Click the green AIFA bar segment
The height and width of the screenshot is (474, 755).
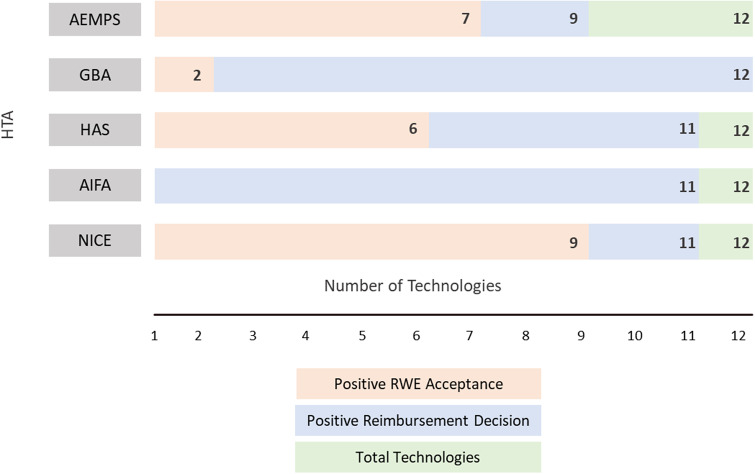point(725,184)
